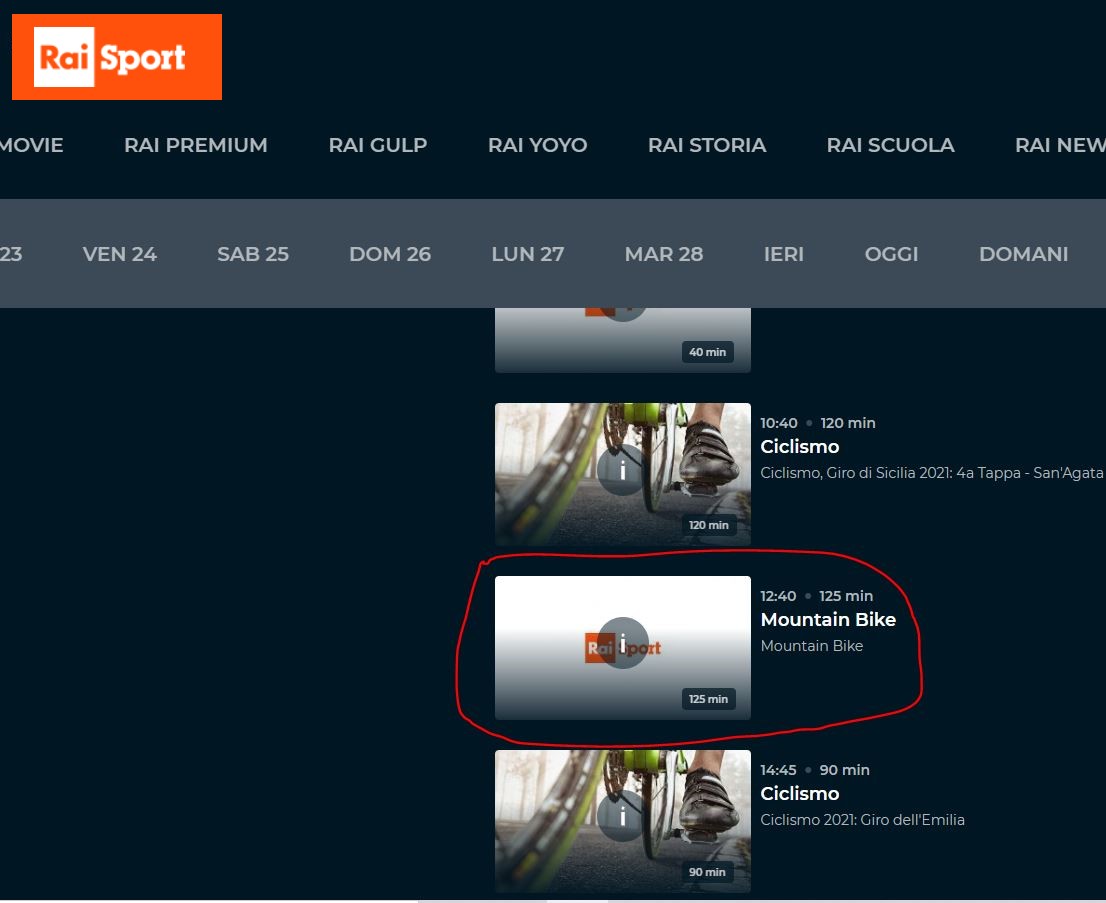Switch to RAI STORIA channel
The height and width of the screenshot is (903, 1106).
(707, 145)
